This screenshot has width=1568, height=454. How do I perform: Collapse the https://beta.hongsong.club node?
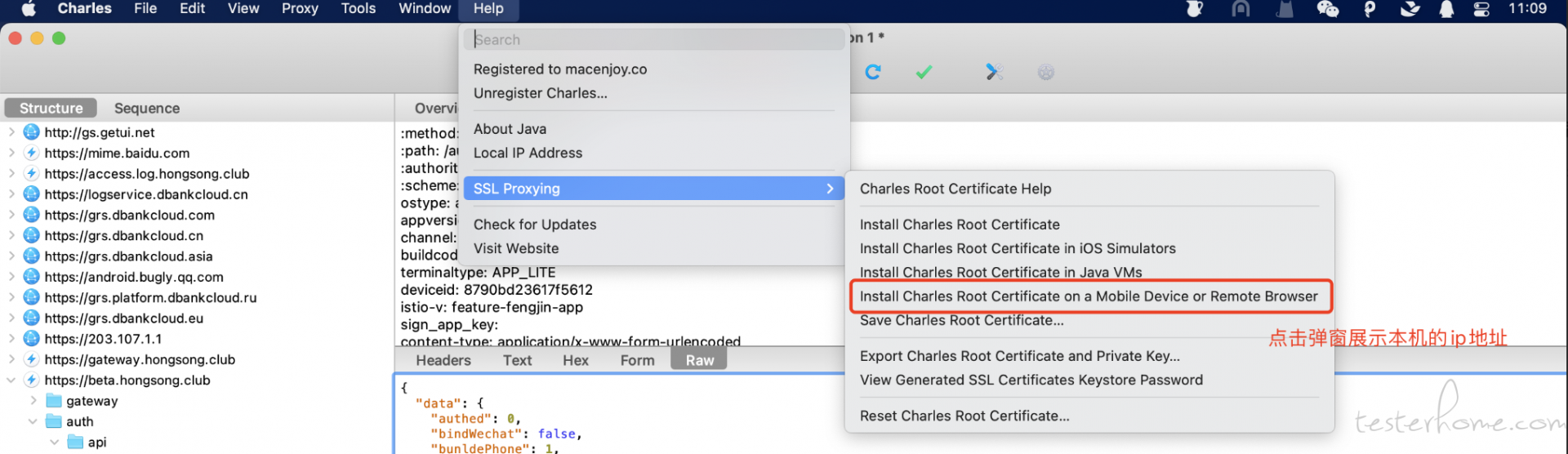coord(11,381)
